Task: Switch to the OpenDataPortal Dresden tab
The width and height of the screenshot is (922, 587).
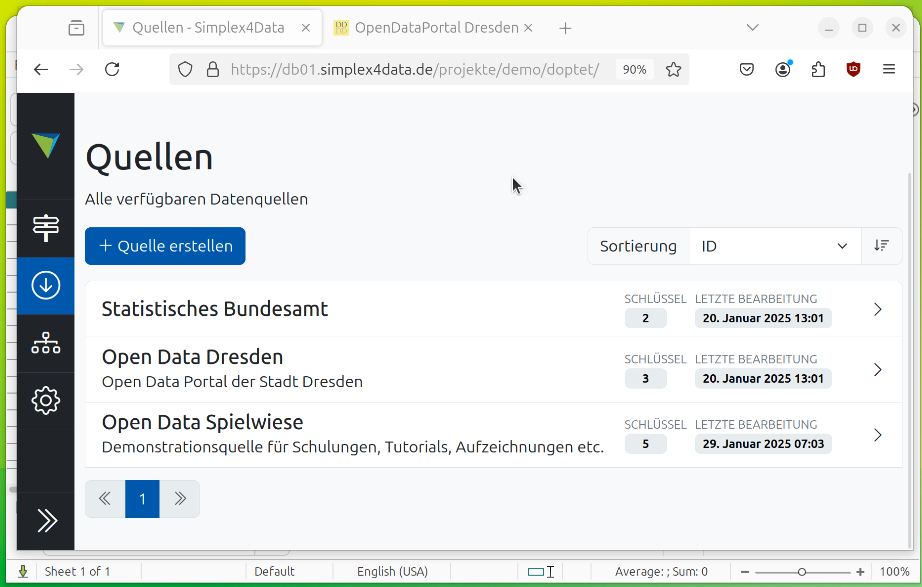Action: coord(434,28)
